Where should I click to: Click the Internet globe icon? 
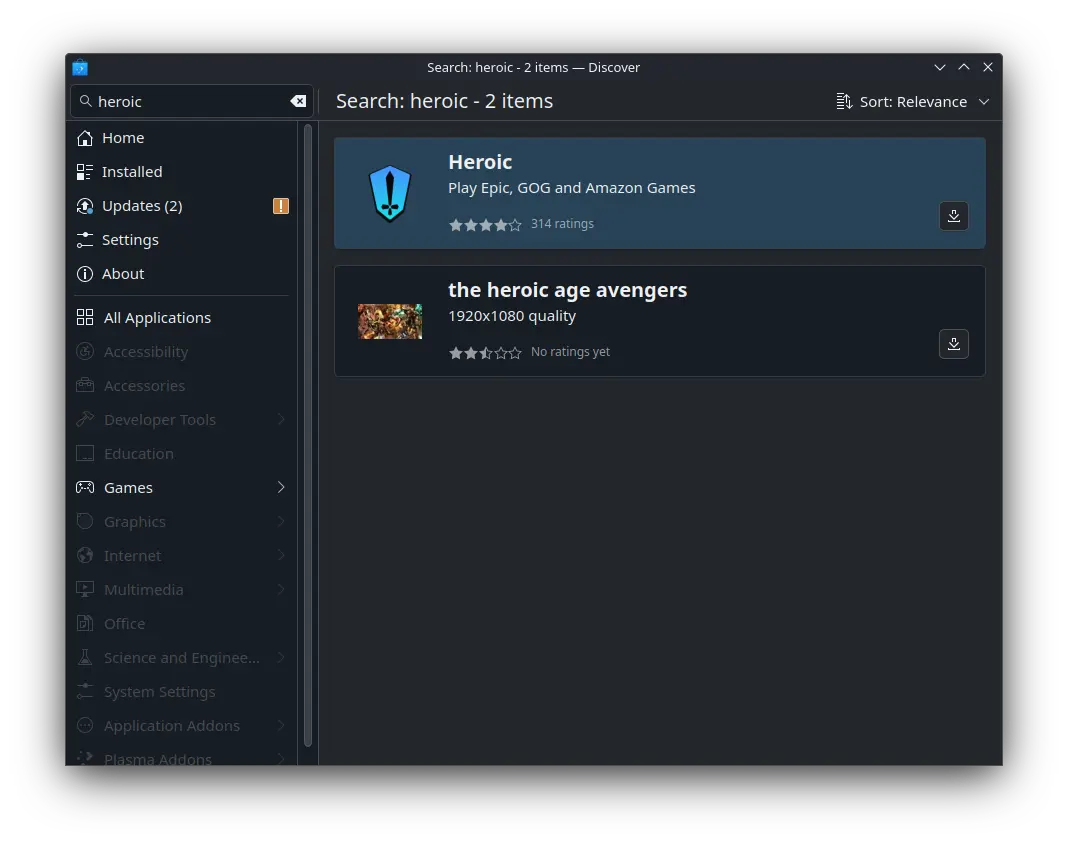click(x=85, y=556)
